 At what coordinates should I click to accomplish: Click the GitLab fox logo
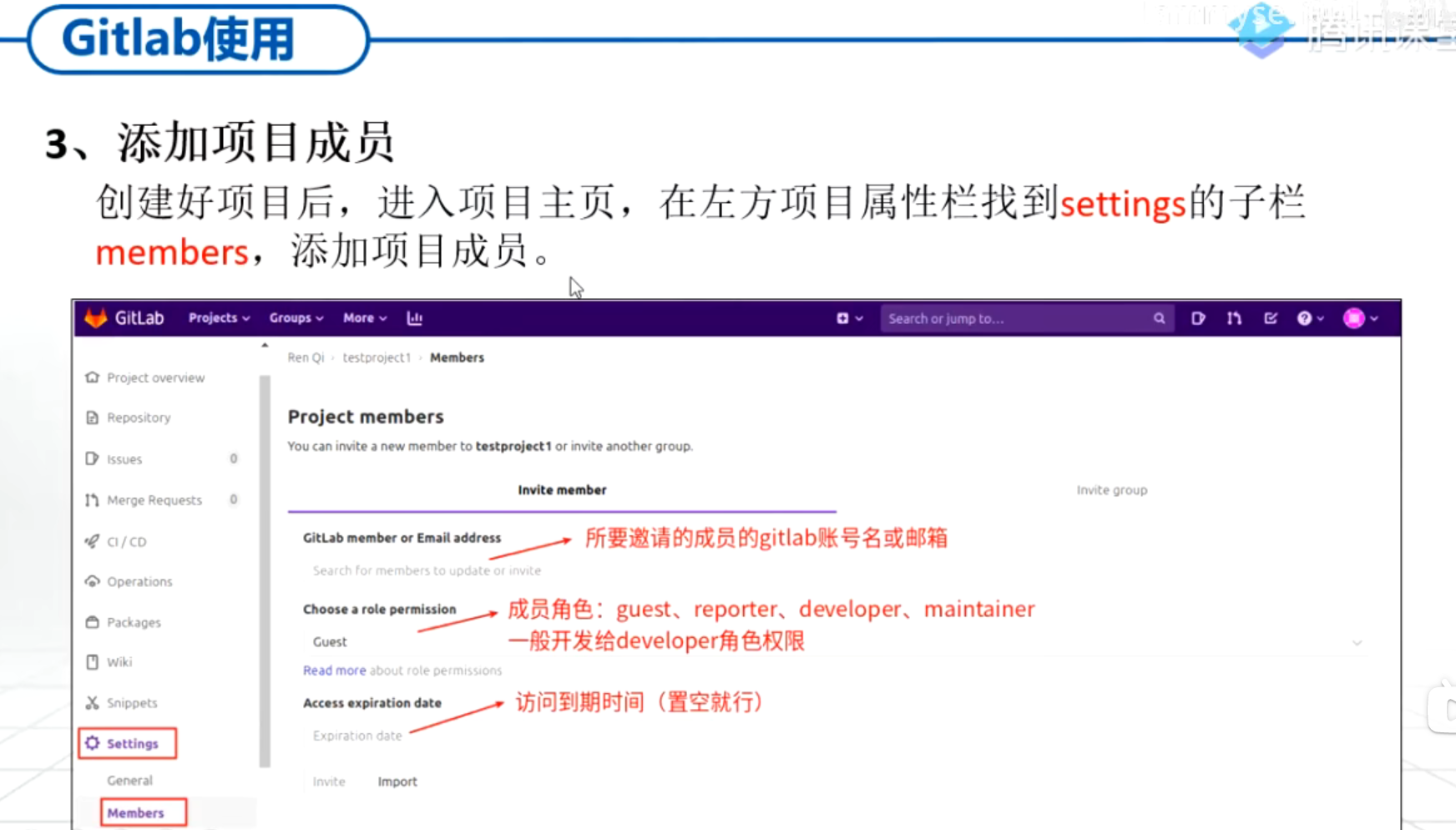click(96, 318)
